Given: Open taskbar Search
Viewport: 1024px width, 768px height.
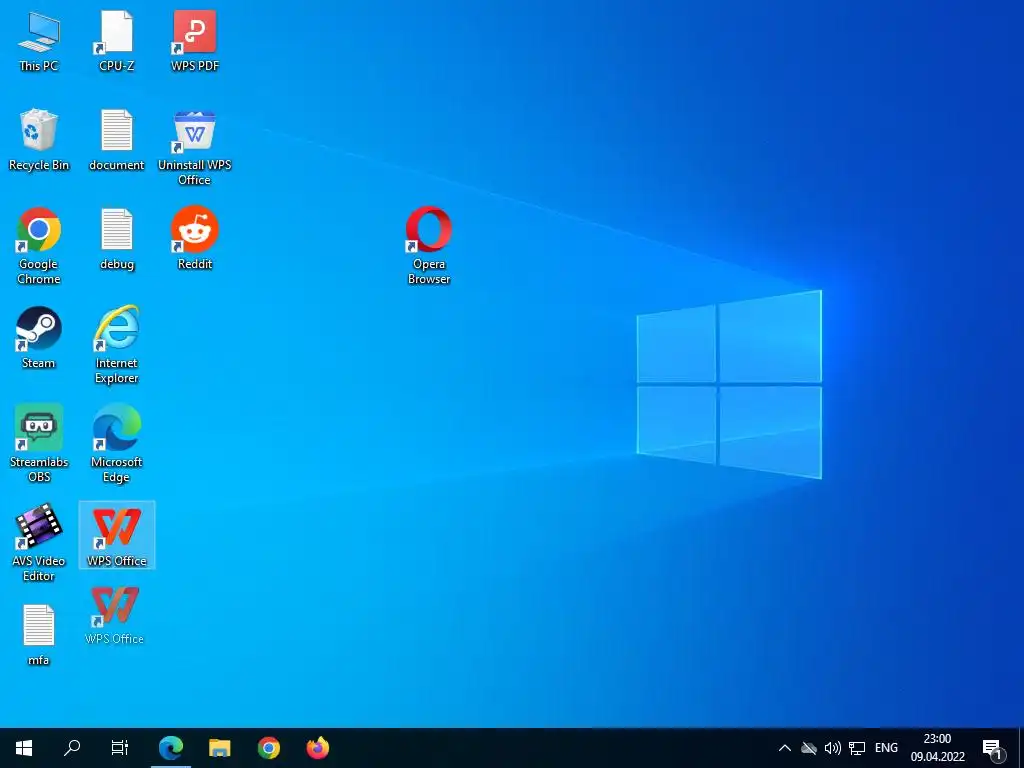Looking at the screenshot, I should 72,748.
